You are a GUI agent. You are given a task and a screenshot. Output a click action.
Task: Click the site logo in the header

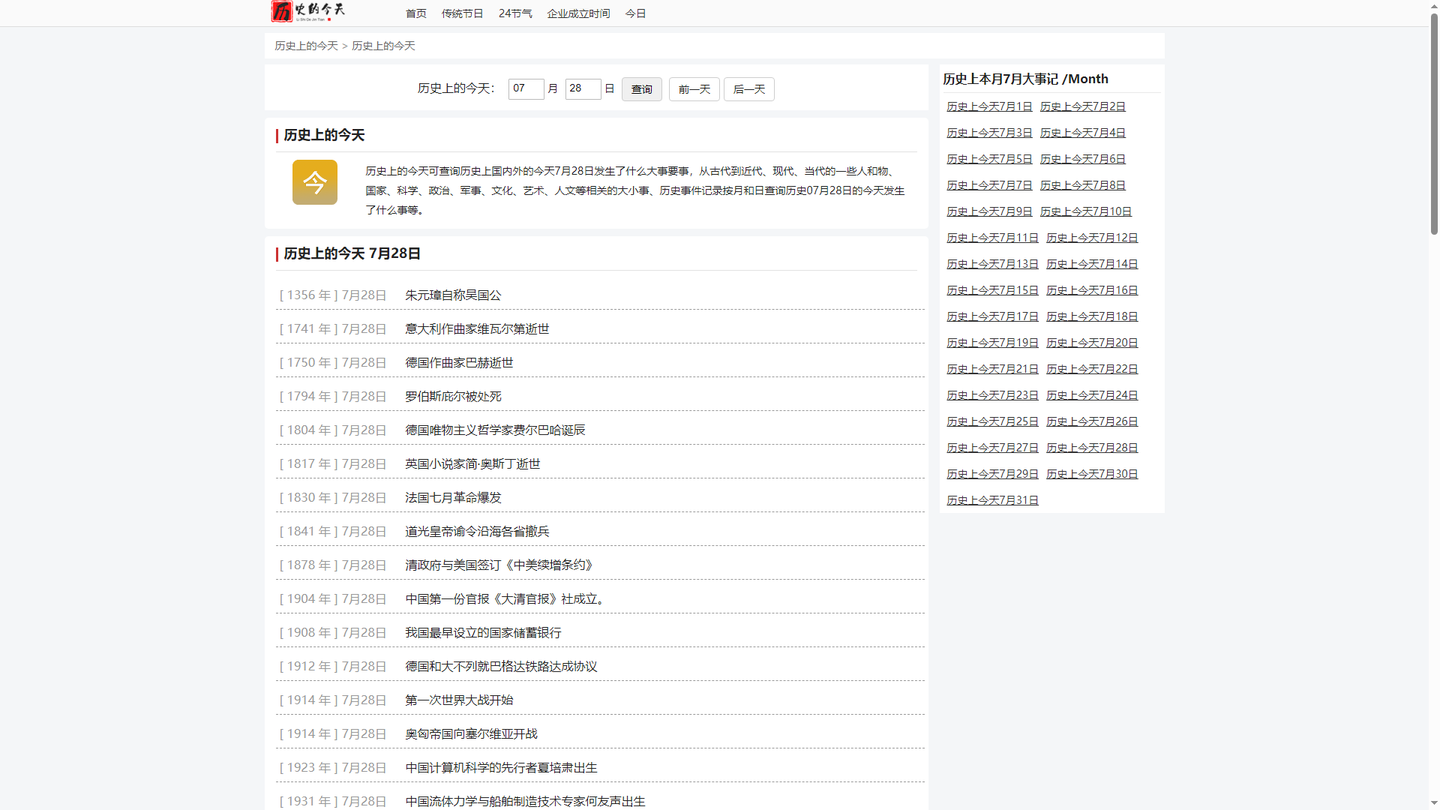coord(309,11)
